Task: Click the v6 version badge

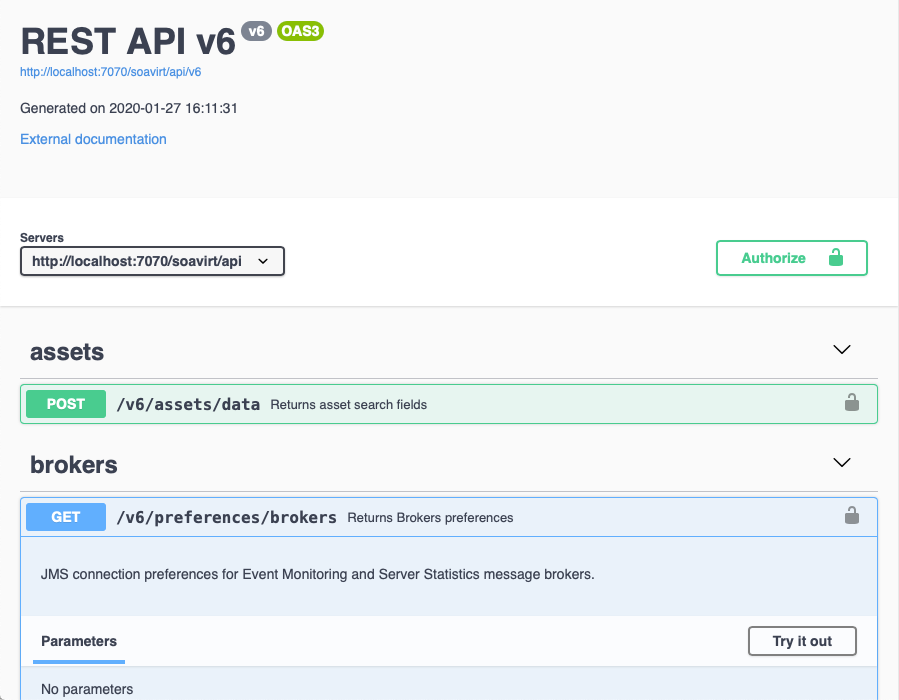Action: [x=256, y=31]
